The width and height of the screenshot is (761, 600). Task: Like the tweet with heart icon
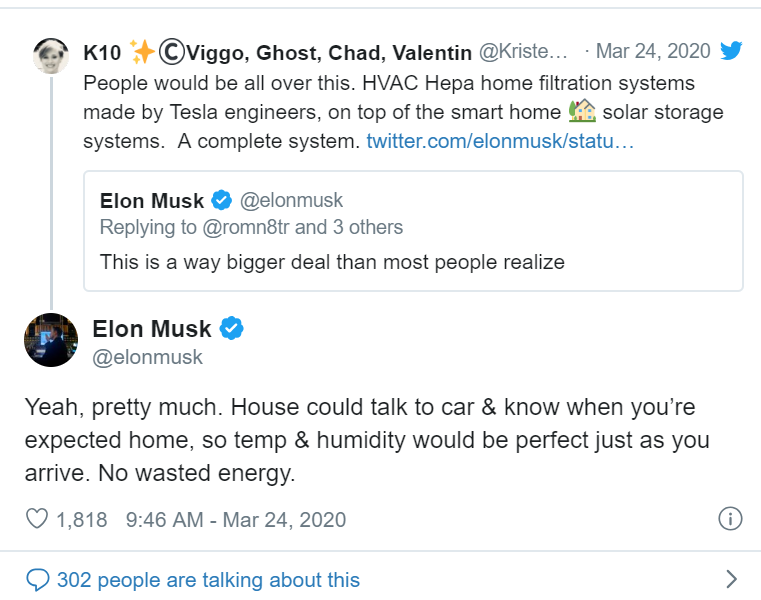37,519
